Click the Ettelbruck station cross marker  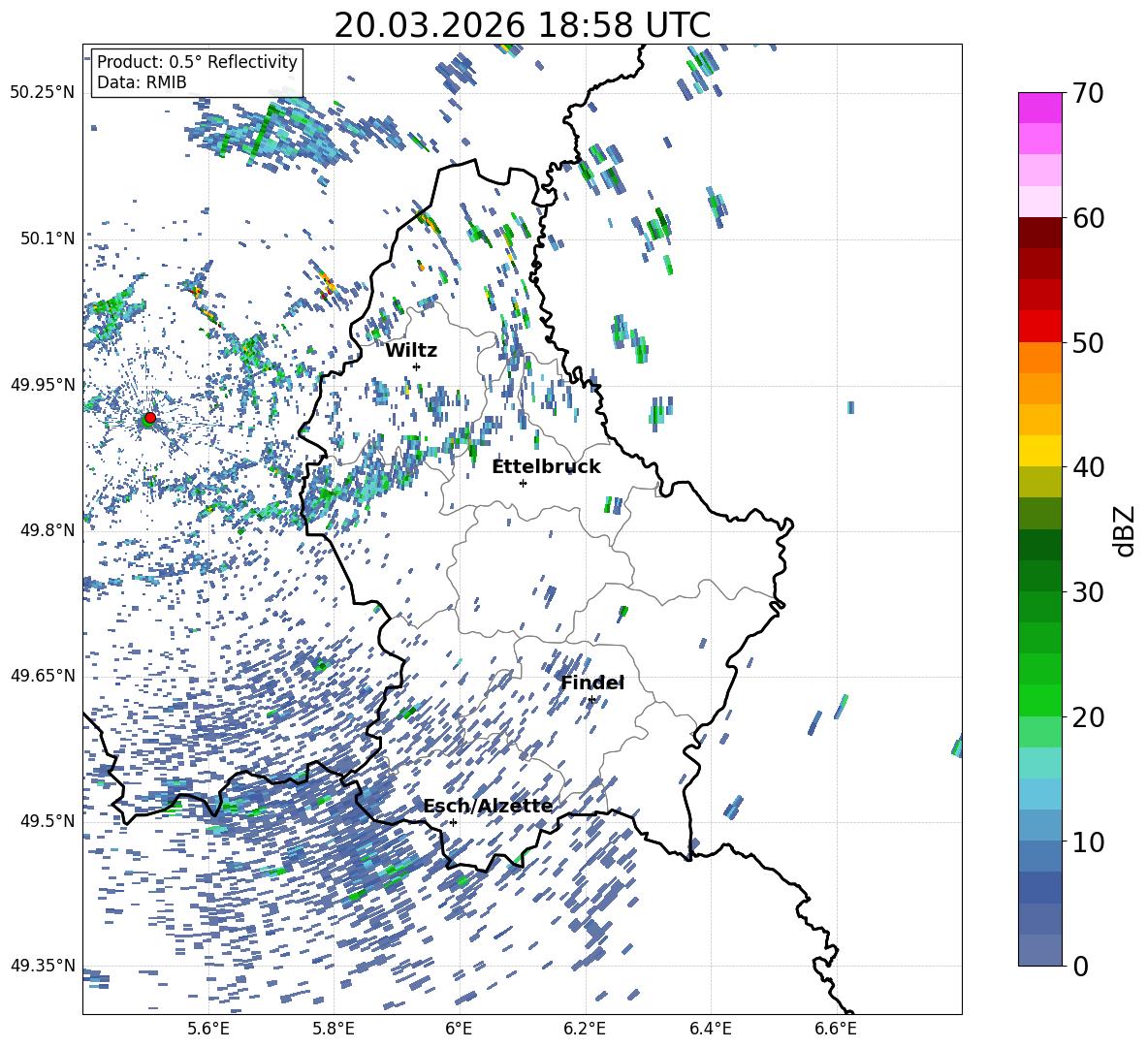523,483
